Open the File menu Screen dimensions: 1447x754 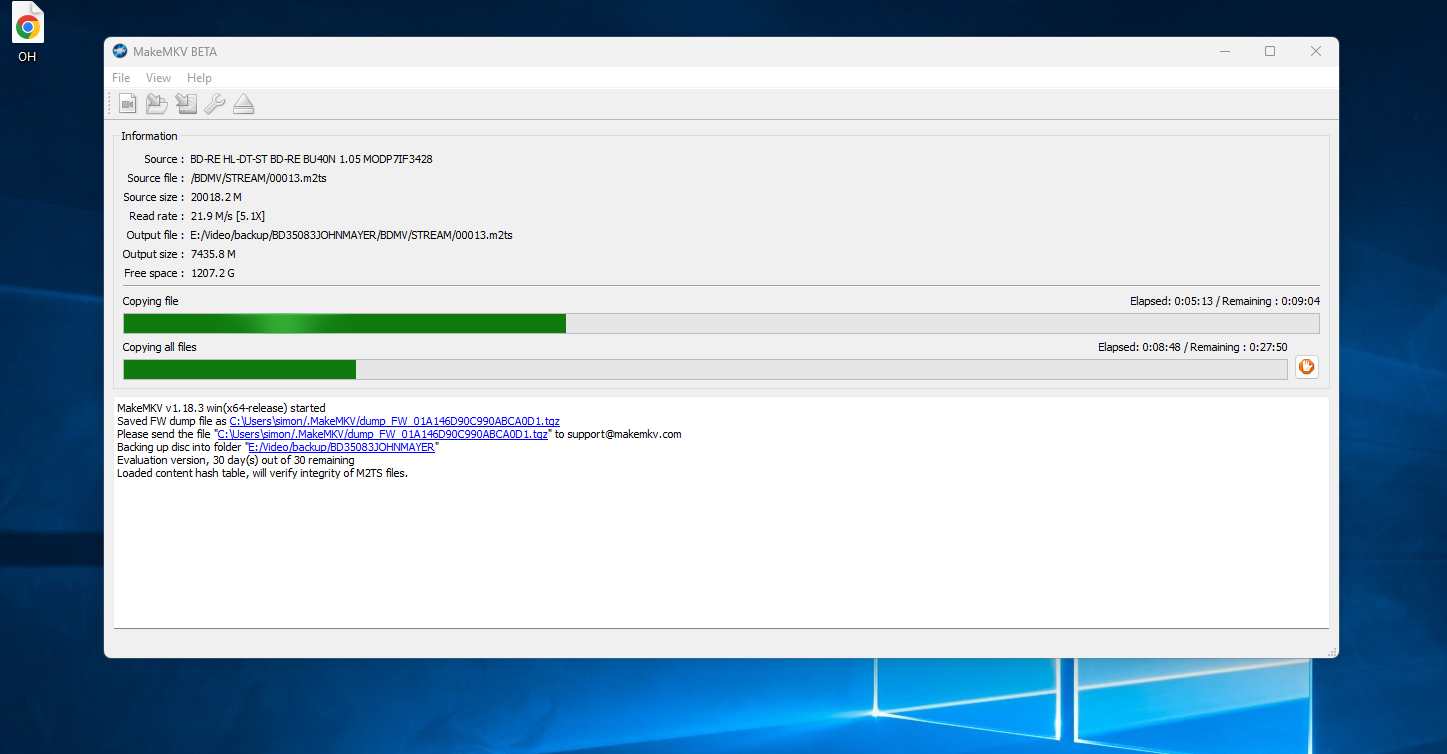coord(121,78)
